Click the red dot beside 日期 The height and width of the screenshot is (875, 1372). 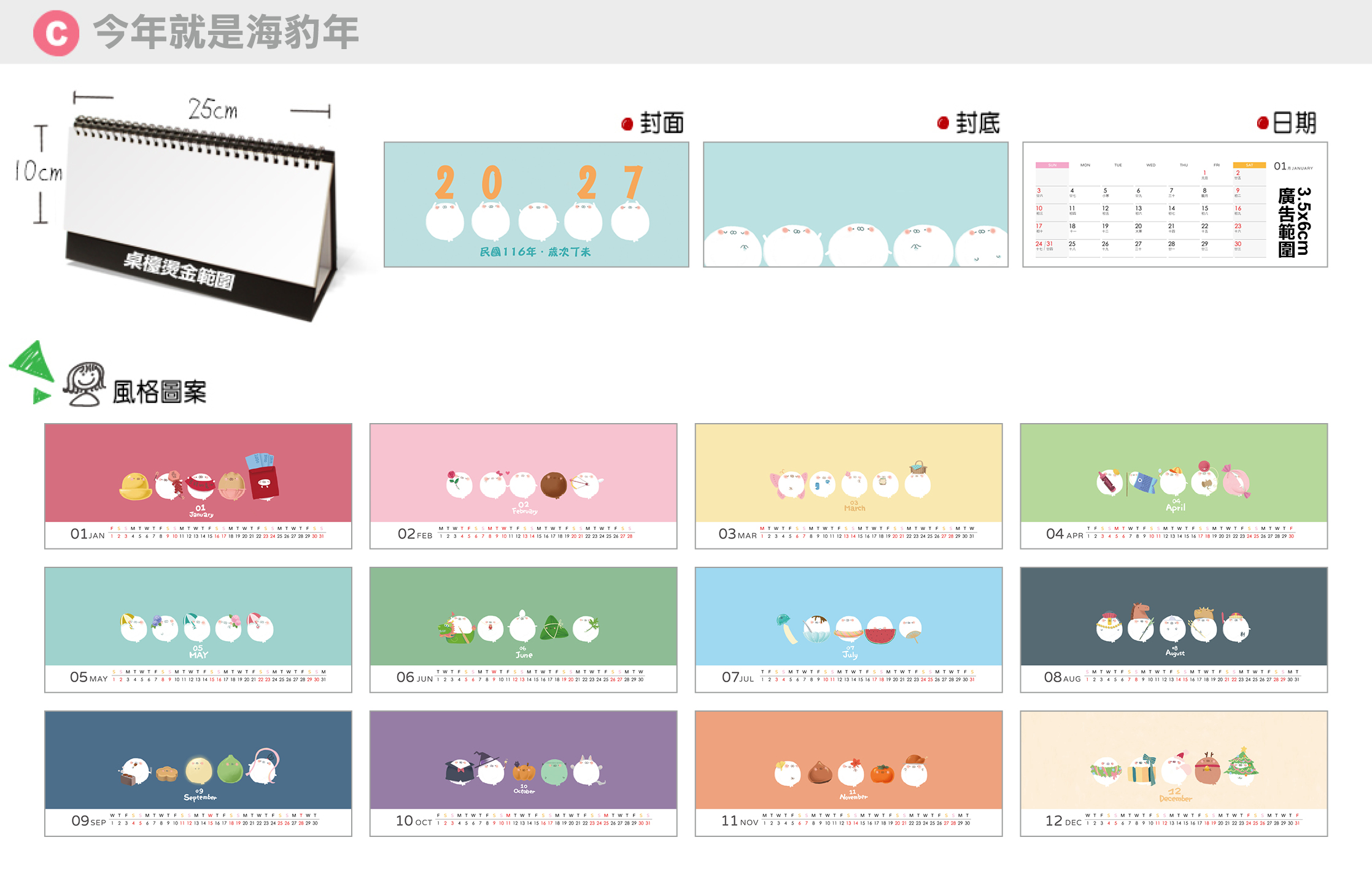pos(1263,123)
